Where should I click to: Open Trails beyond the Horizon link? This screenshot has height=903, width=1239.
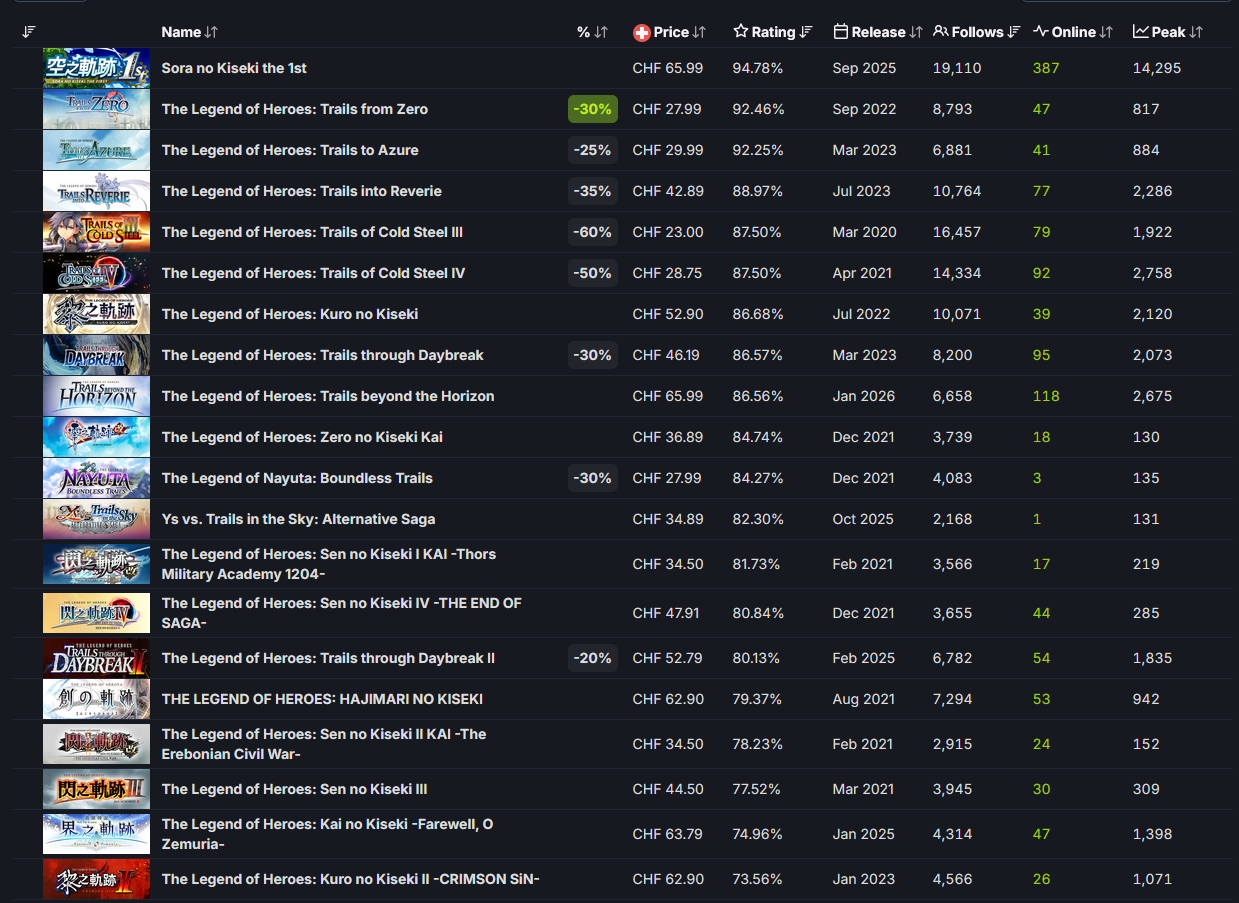click(x=328, y=396)
